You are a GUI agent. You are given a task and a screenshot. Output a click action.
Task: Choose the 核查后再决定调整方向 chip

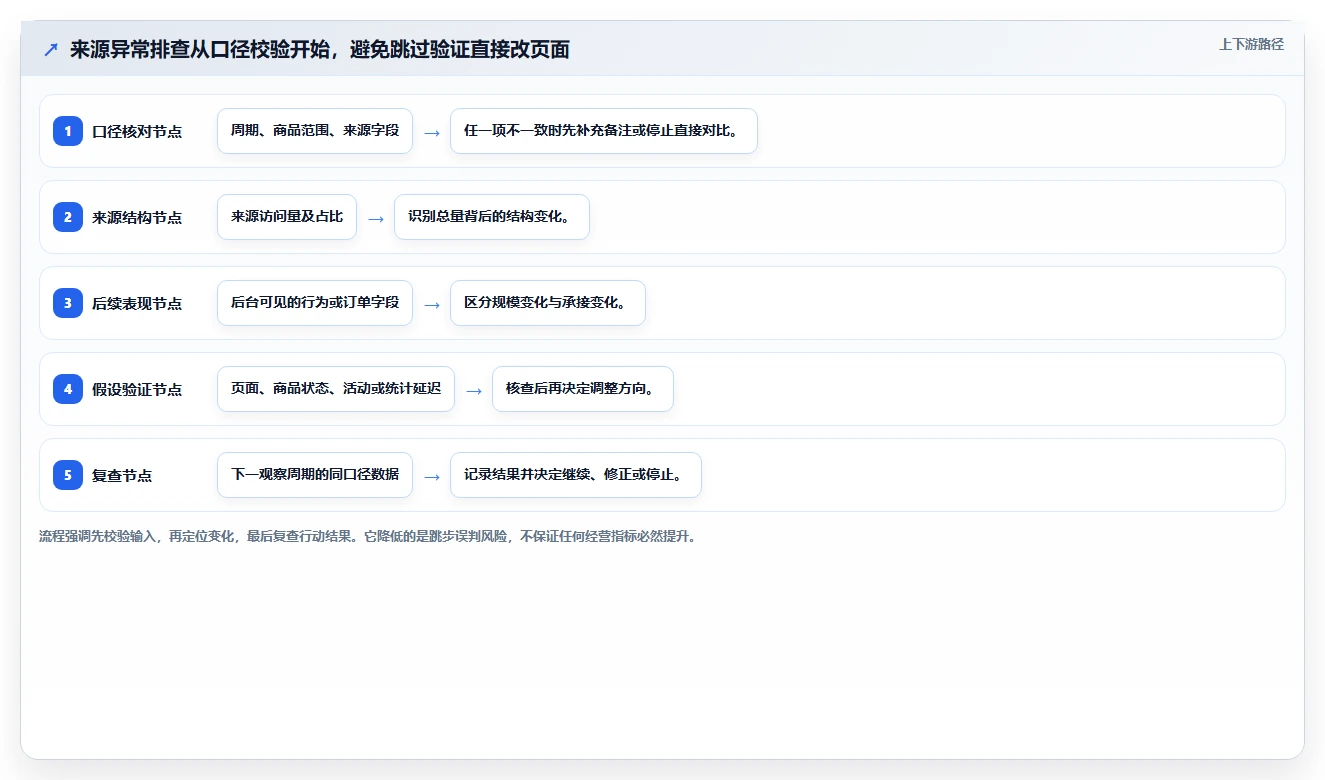tap(583, 389)
